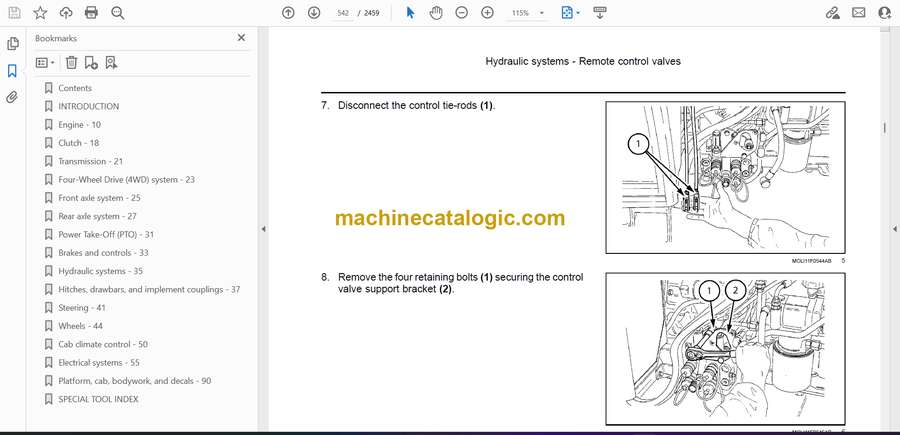Image resolution: width=900 pixels, height=435 pixels.
Task: Open the INTRODUCTION bookmark
Action: click(x=88, y=107)
